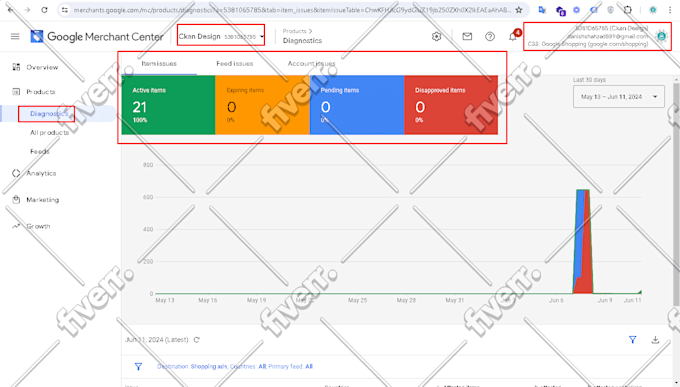
Task: Open the notifications bell icon
Action: tap(513, 36)
